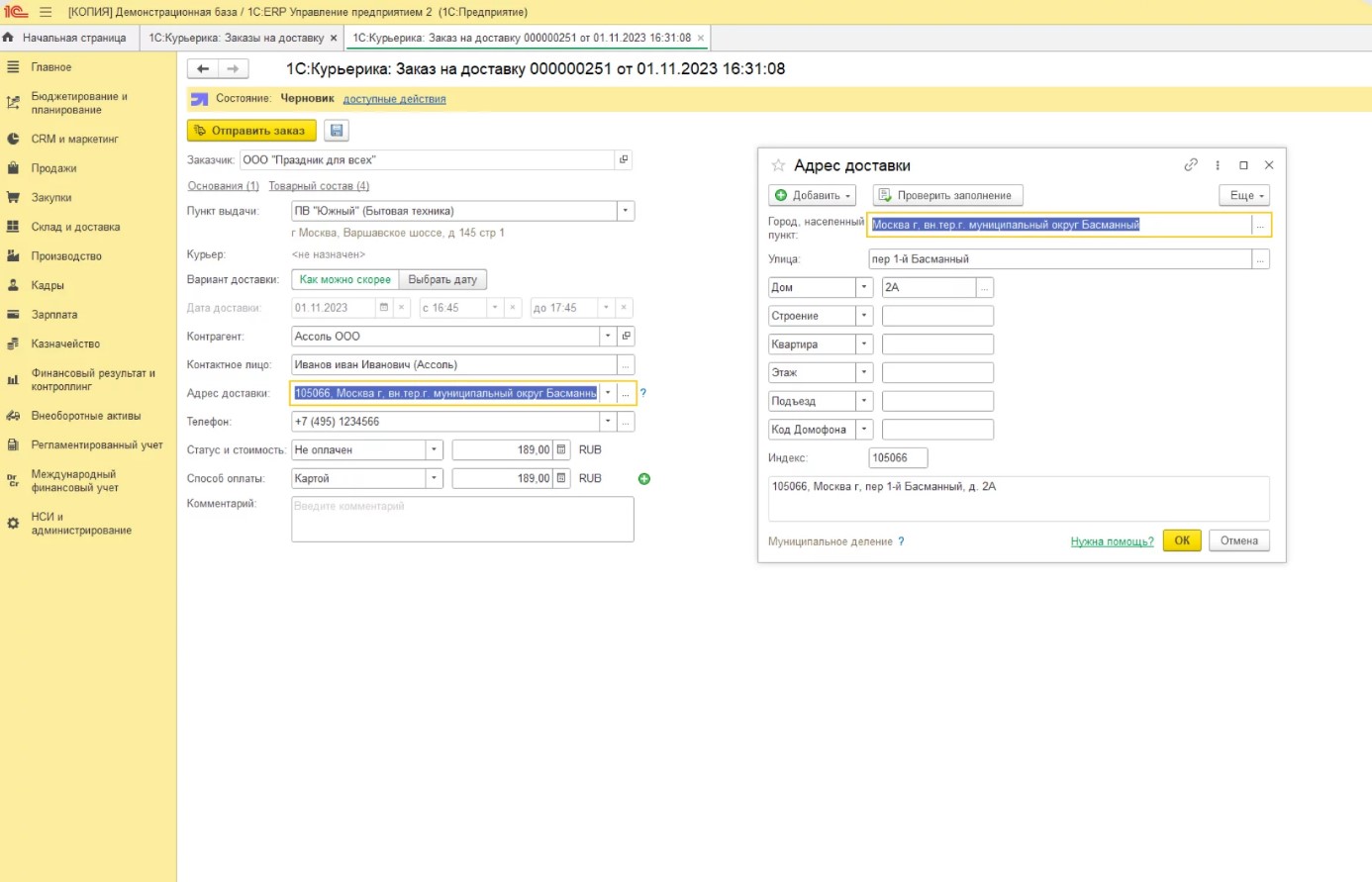
Task: Open Зарплата section in sidebar
Action: [x=54, y=315]
